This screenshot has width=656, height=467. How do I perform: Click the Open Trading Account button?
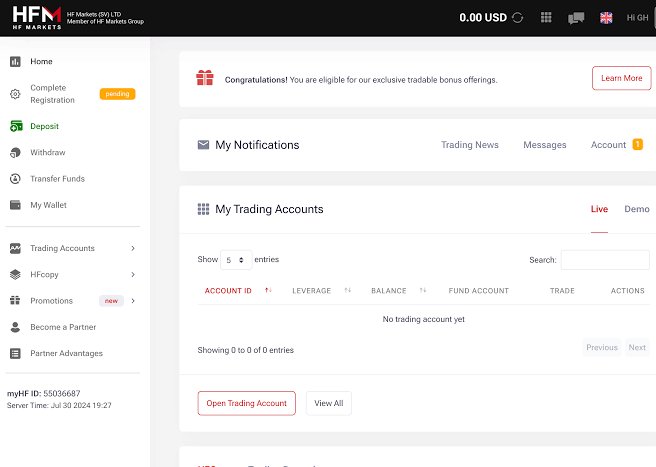(x=246, y=403)
